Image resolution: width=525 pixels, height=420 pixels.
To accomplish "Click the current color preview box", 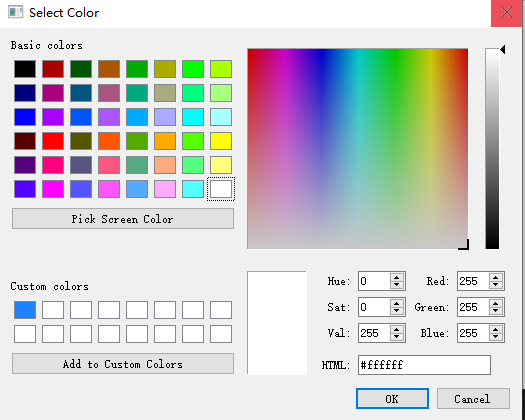I will click(277, 323).
